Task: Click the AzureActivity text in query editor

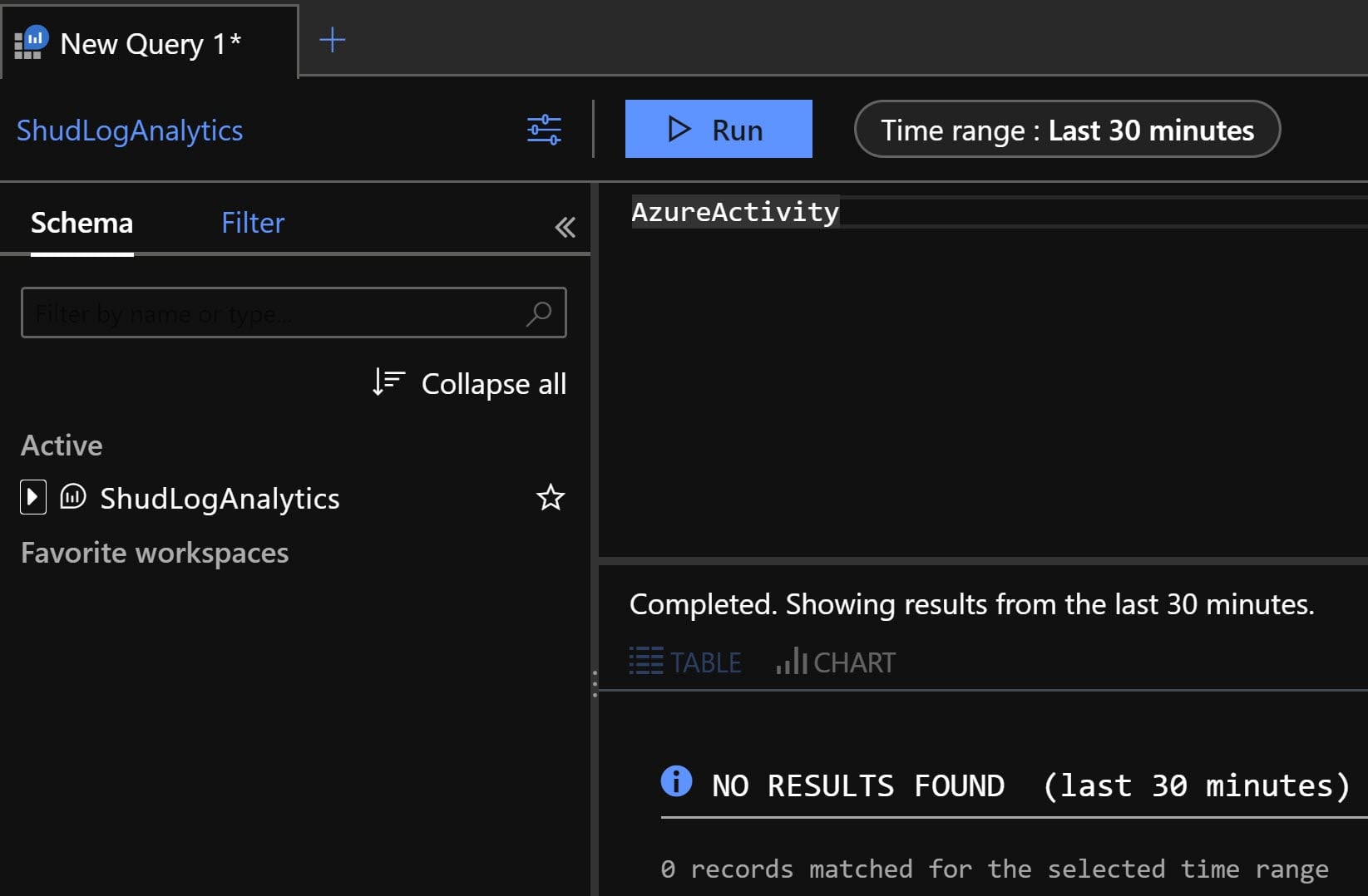Action: point(735,211)
